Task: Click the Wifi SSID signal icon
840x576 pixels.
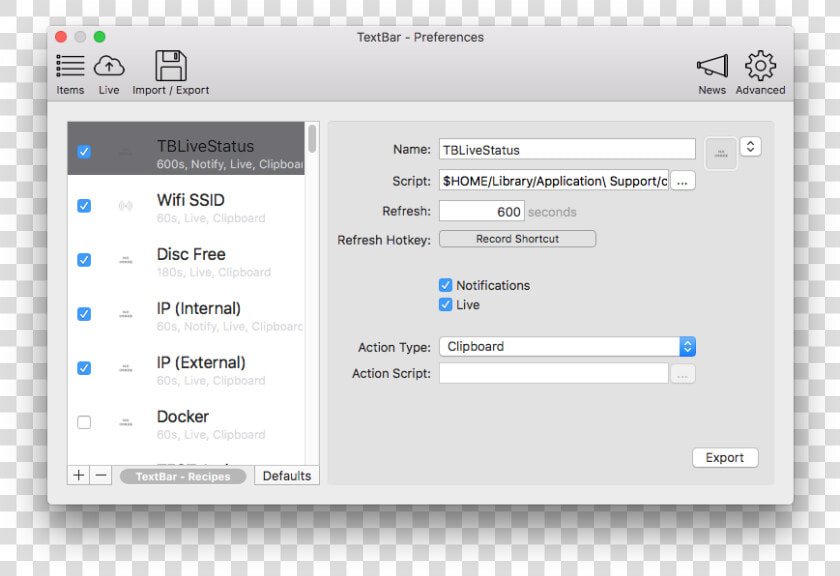Action: coord(125,206)
